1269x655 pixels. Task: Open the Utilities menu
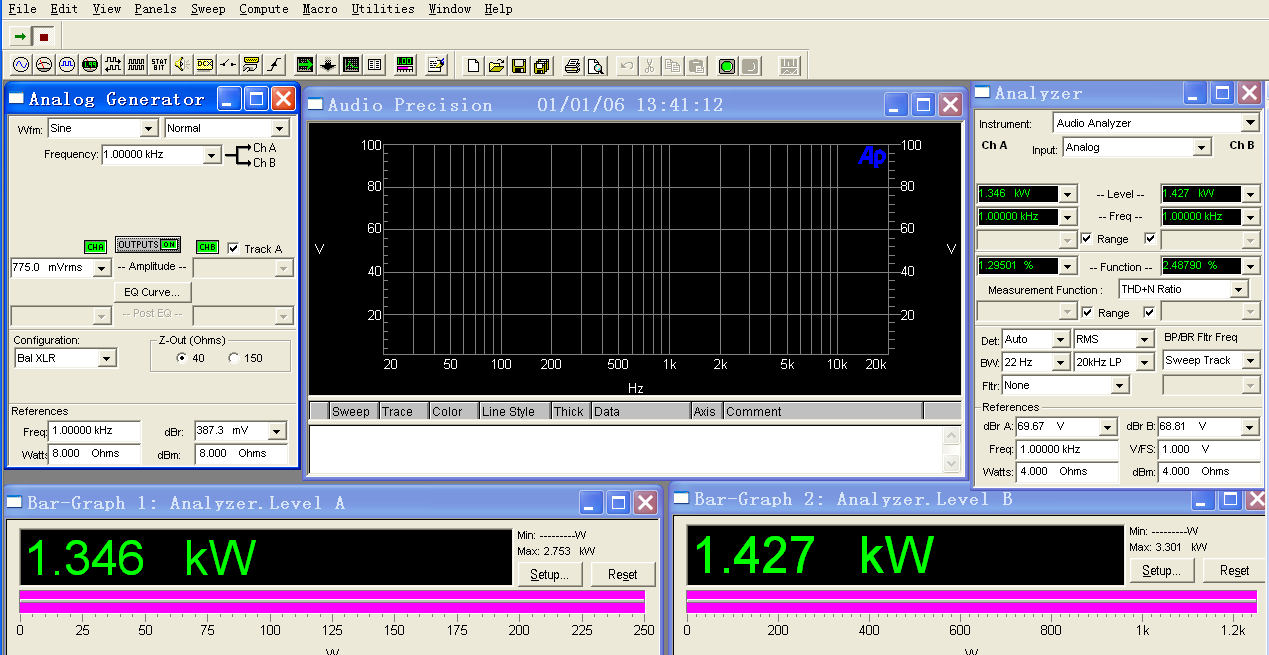click(383, 9)
